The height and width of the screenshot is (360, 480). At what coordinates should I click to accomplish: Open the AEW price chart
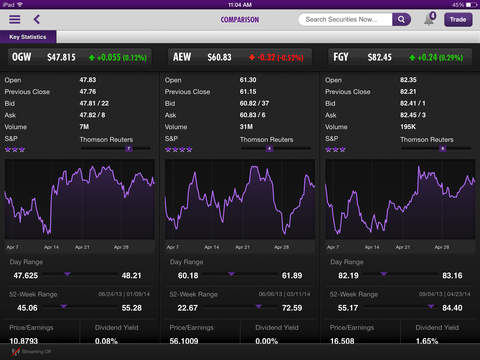click(240, 199)
